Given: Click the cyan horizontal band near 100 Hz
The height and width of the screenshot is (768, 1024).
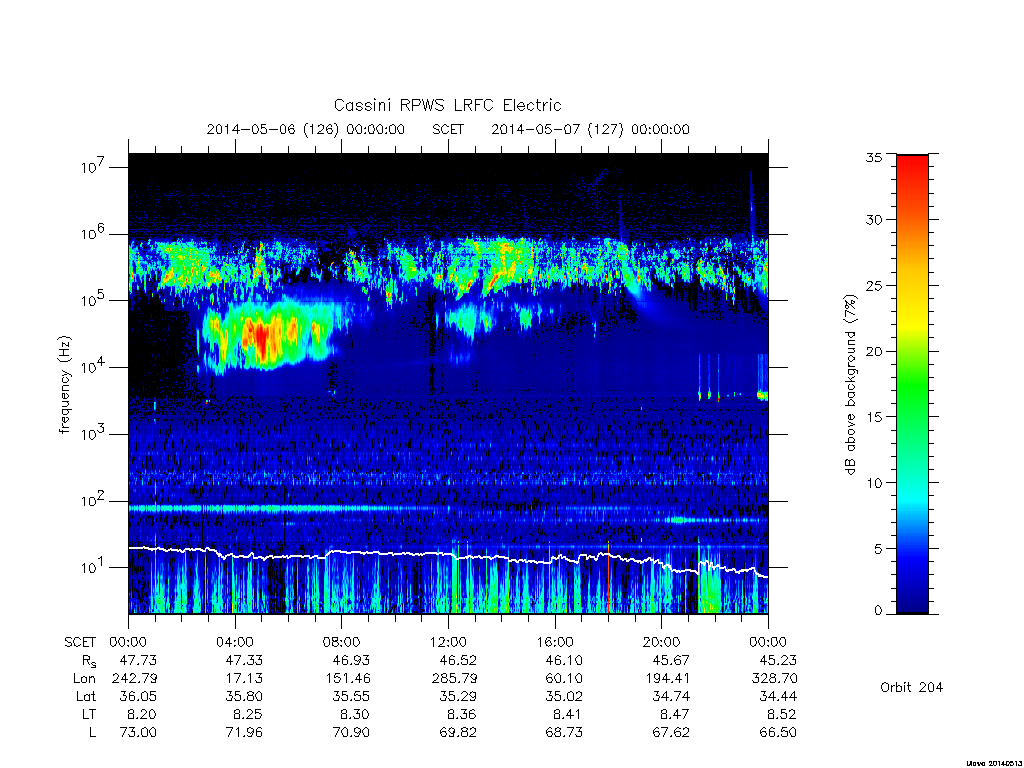Looking at the screenshot, I should point(261,508).
